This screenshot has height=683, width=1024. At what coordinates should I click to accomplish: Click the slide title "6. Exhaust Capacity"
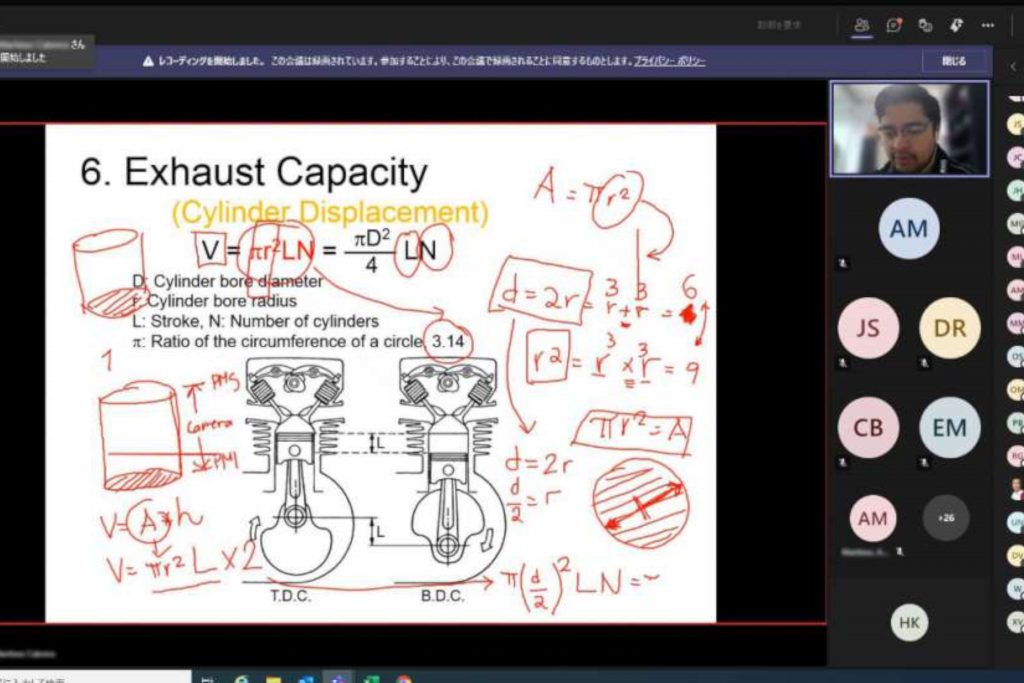(x=253, y=172)
